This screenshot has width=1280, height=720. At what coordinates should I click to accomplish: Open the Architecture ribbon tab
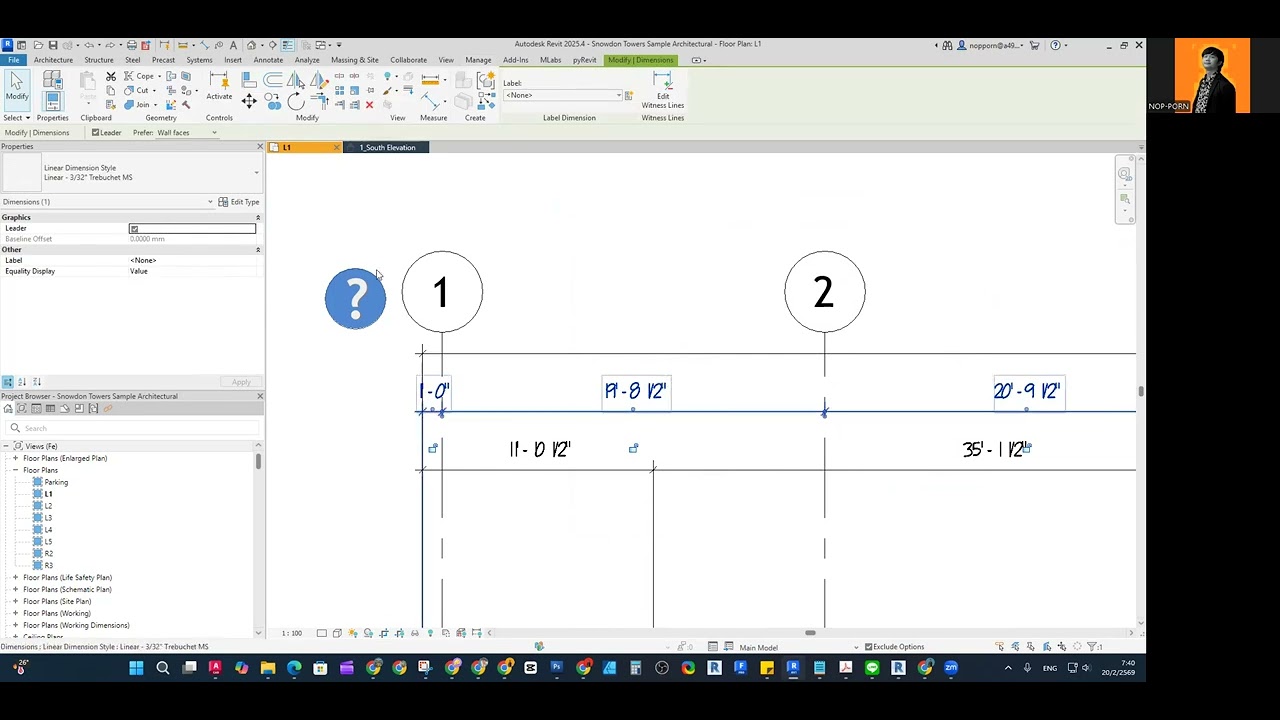[53, 60]
